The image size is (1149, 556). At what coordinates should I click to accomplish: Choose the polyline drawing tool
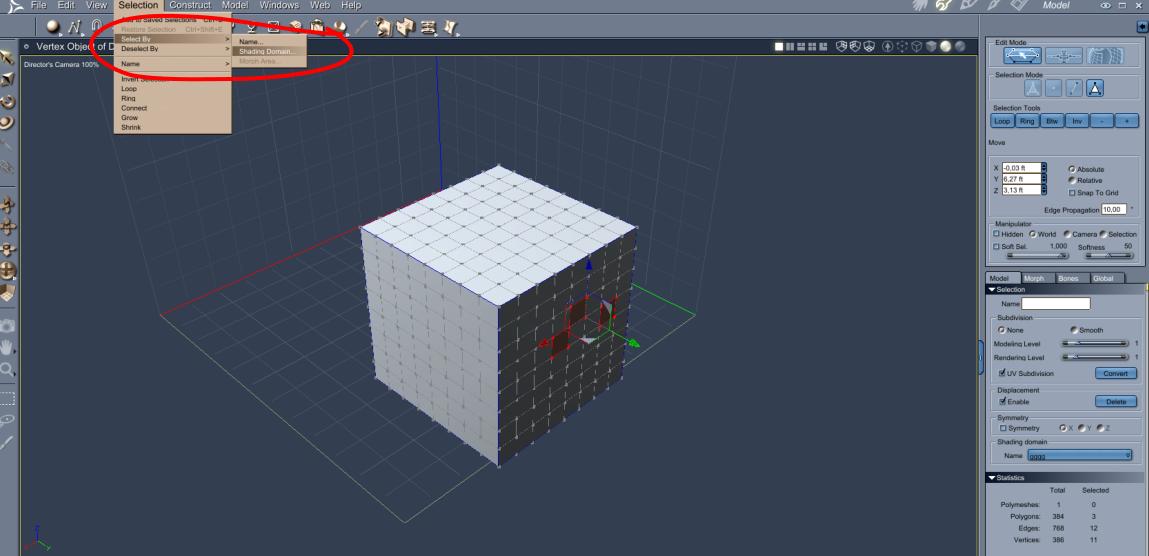(75, 28)
